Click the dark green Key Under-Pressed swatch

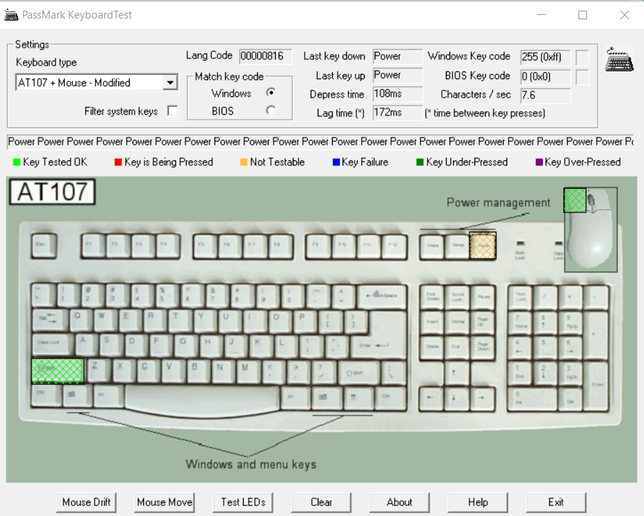point(420,162)
